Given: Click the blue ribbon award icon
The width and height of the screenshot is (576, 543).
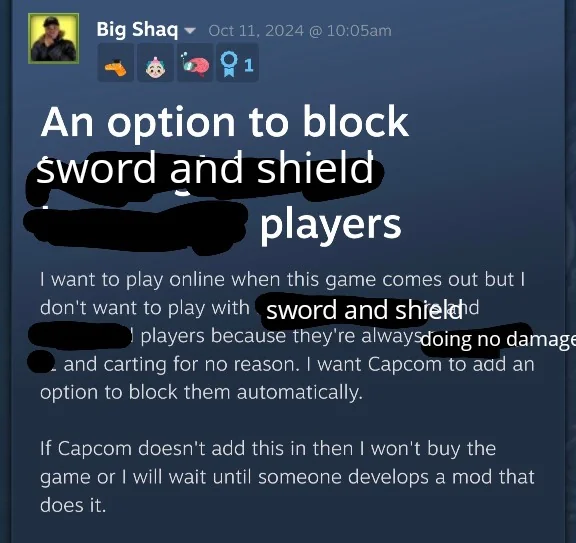Looking at the screenshot, I should (229, 64).
